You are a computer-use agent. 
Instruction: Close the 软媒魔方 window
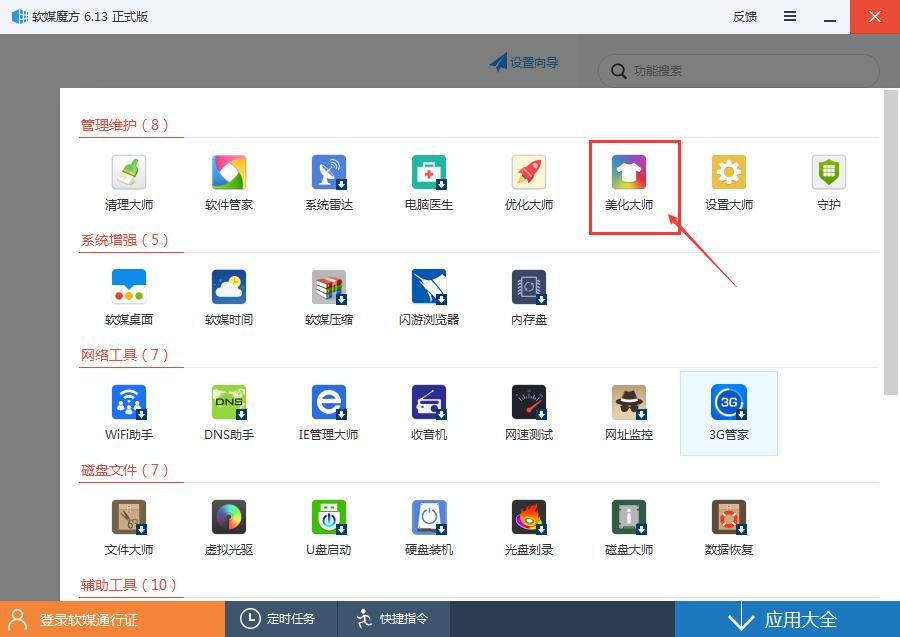[875, 17]
